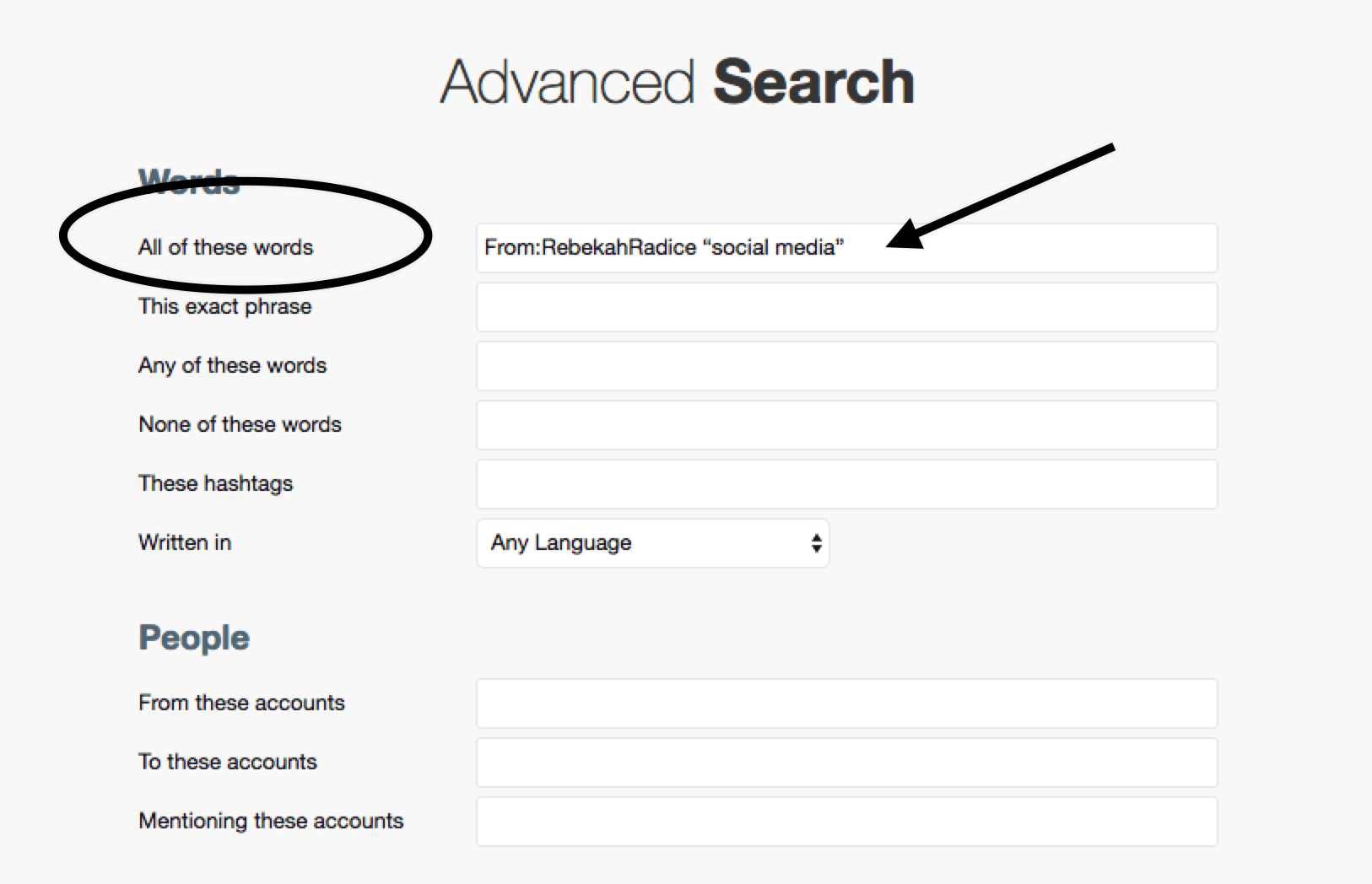Focus the 'From these accounts' input field
1372x884 pixels.
tap(846, 703)
